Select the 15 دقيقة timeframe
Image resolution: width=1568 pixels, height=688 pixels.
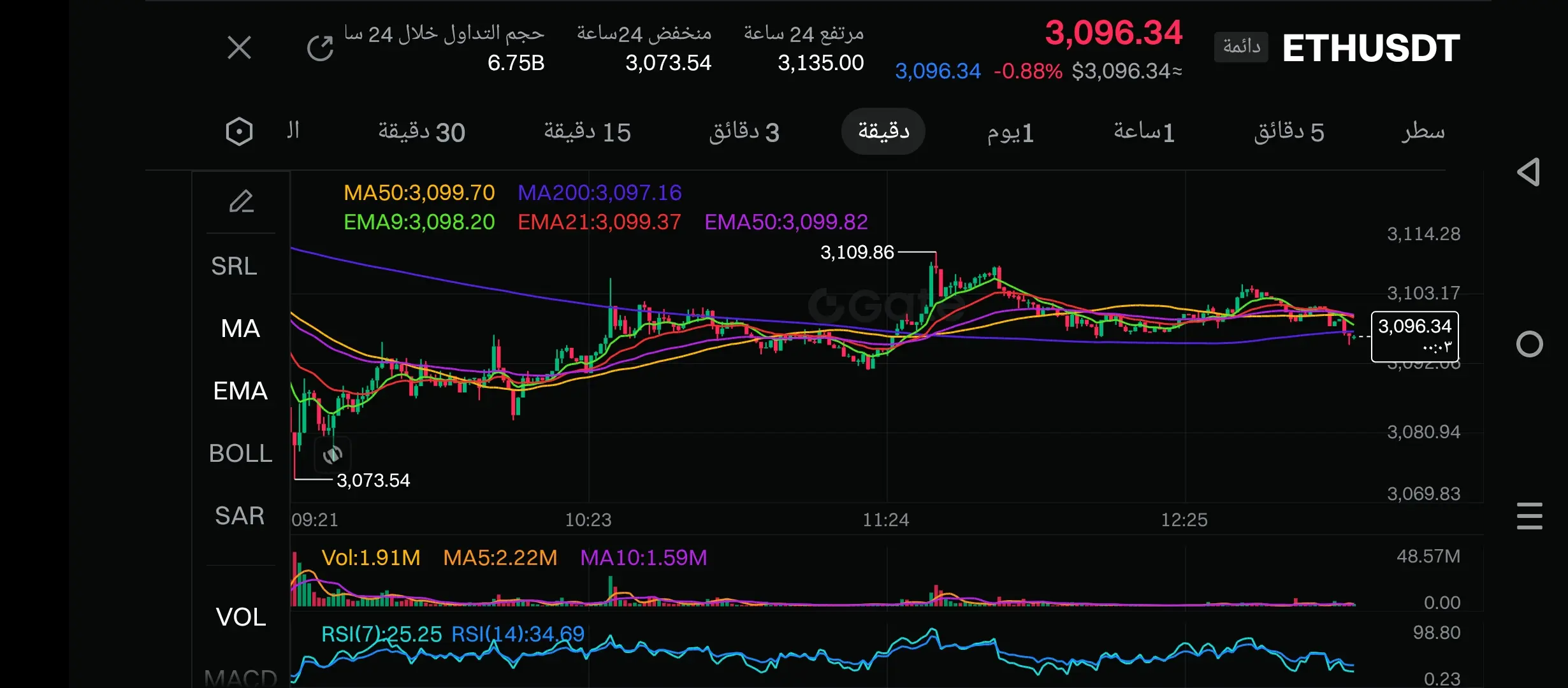587,132
